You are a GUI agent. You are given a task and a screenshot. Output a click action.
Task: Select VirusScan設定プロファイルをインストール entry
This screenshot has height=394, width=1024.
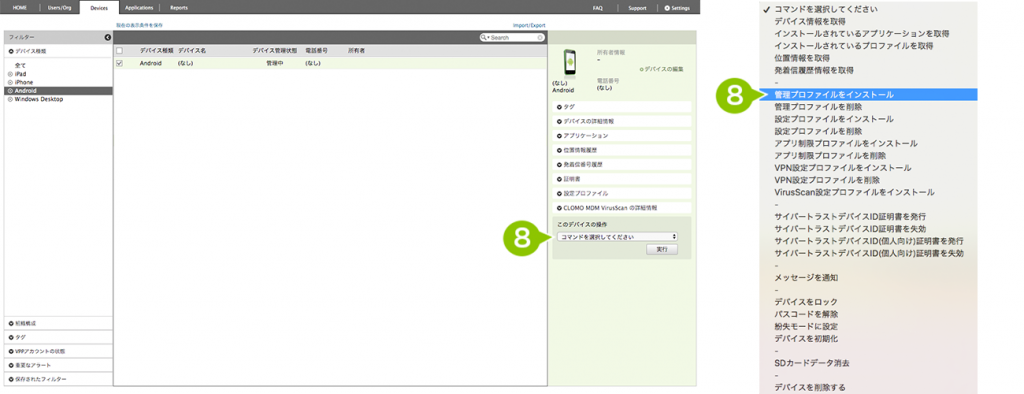[x=854, y=192]
